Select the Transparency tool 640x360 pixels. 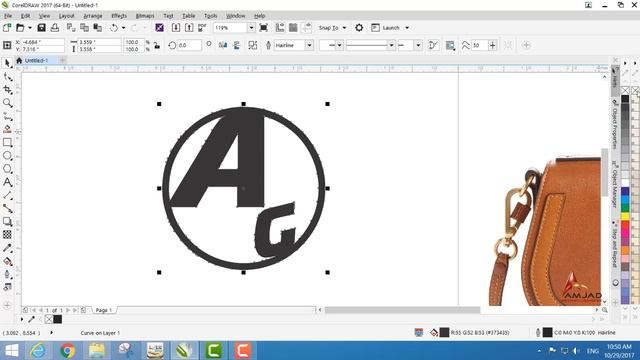click(7, 235)
